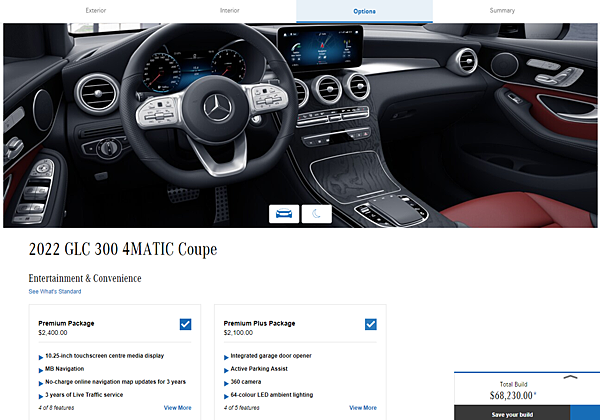Uncheck the Premium Plus Package checkbox
Image resolution: width=600 pixels, height=420 pixels.
(371, 324)
